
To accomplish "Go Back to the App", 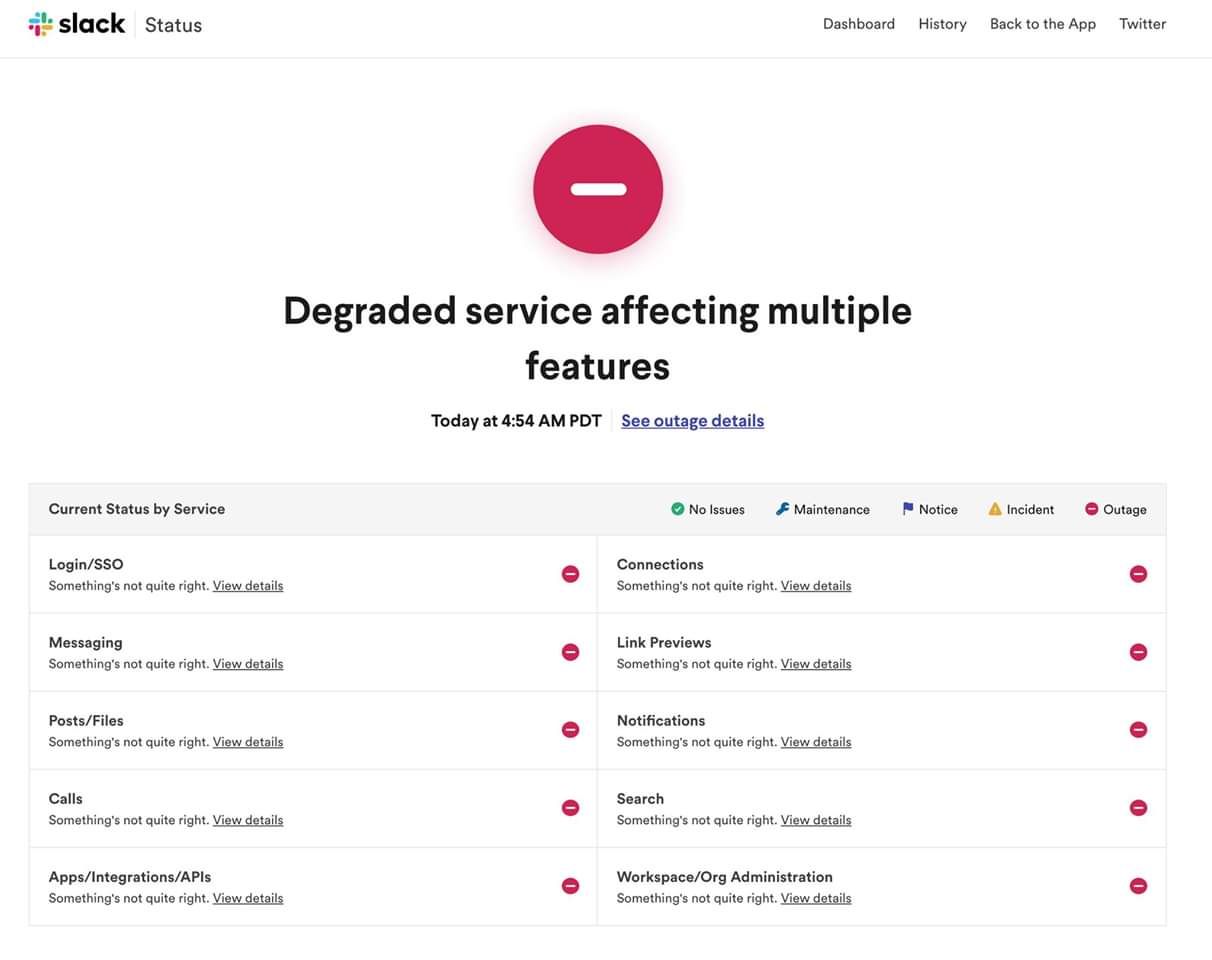I will pos(1043,24).
